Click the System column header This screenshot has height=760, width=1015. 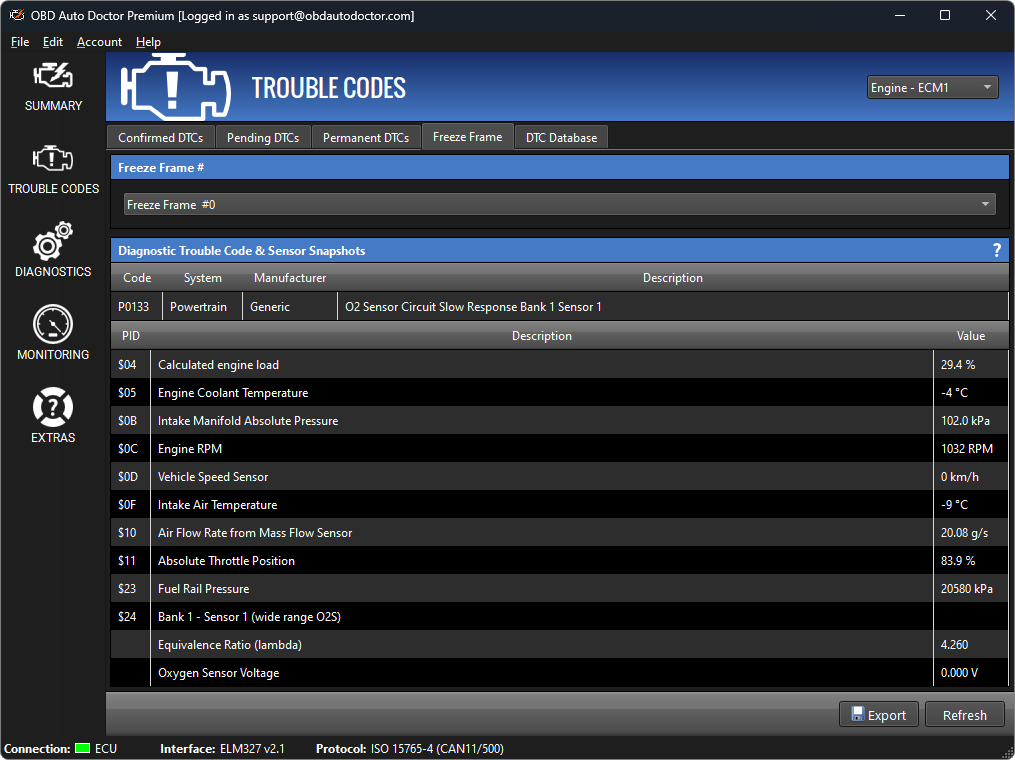click(x=203, y=278)
